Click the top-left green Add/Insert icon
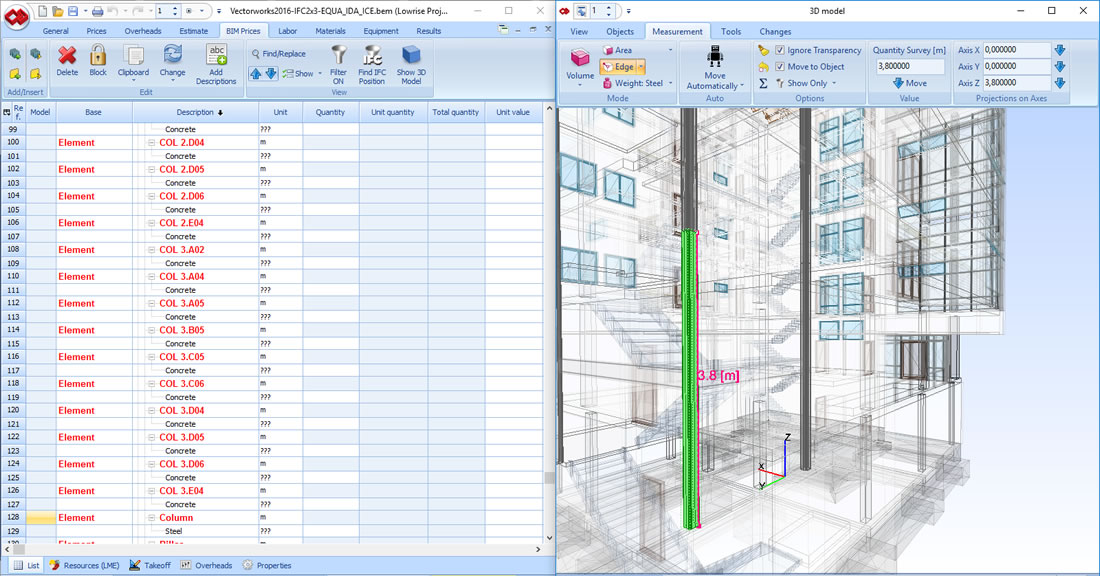 pos(15,54)
